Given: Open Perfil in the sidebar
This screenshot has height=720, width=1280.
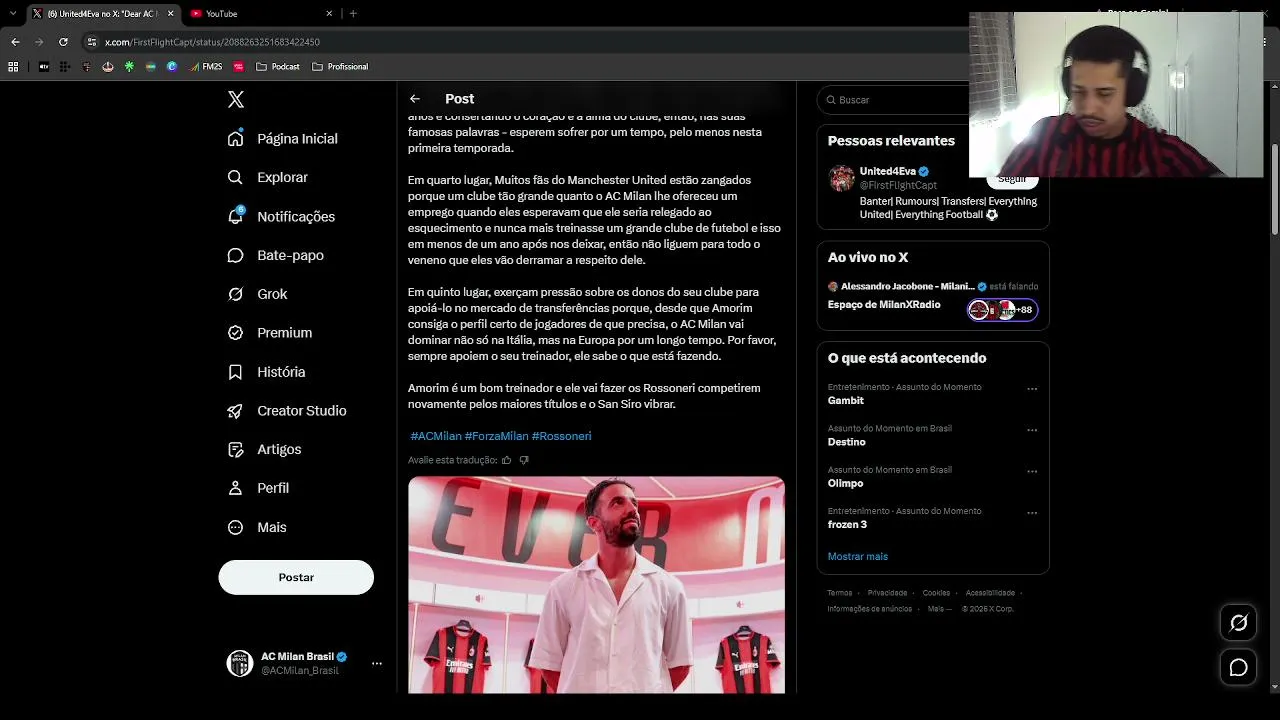Looking at the screenshot, I should [259, 488].
